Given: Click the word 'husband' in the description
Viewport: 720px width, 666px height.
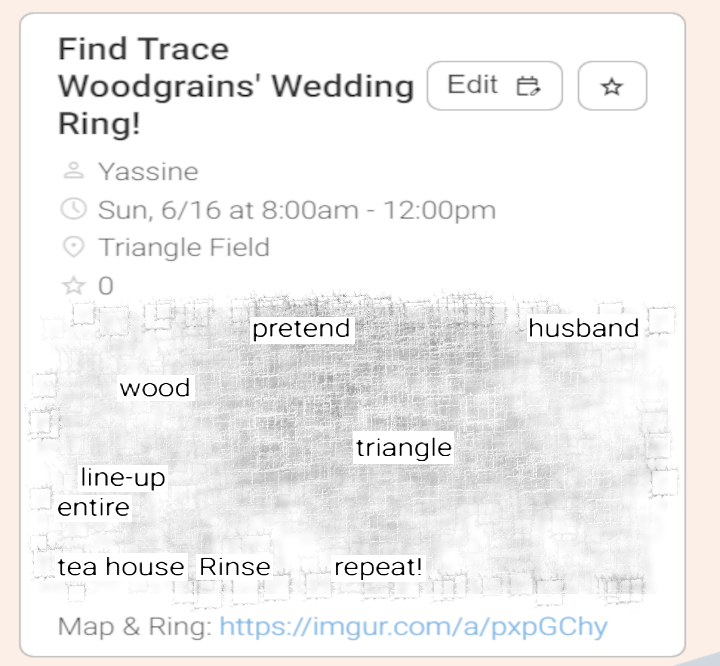Looking at the screenshot, I should 583,329.
